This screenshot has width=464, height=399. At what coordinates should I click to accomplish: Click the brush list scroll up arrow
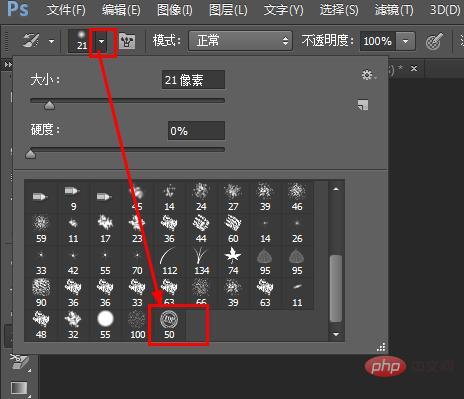pyautogui.click(x=336, y=189)
